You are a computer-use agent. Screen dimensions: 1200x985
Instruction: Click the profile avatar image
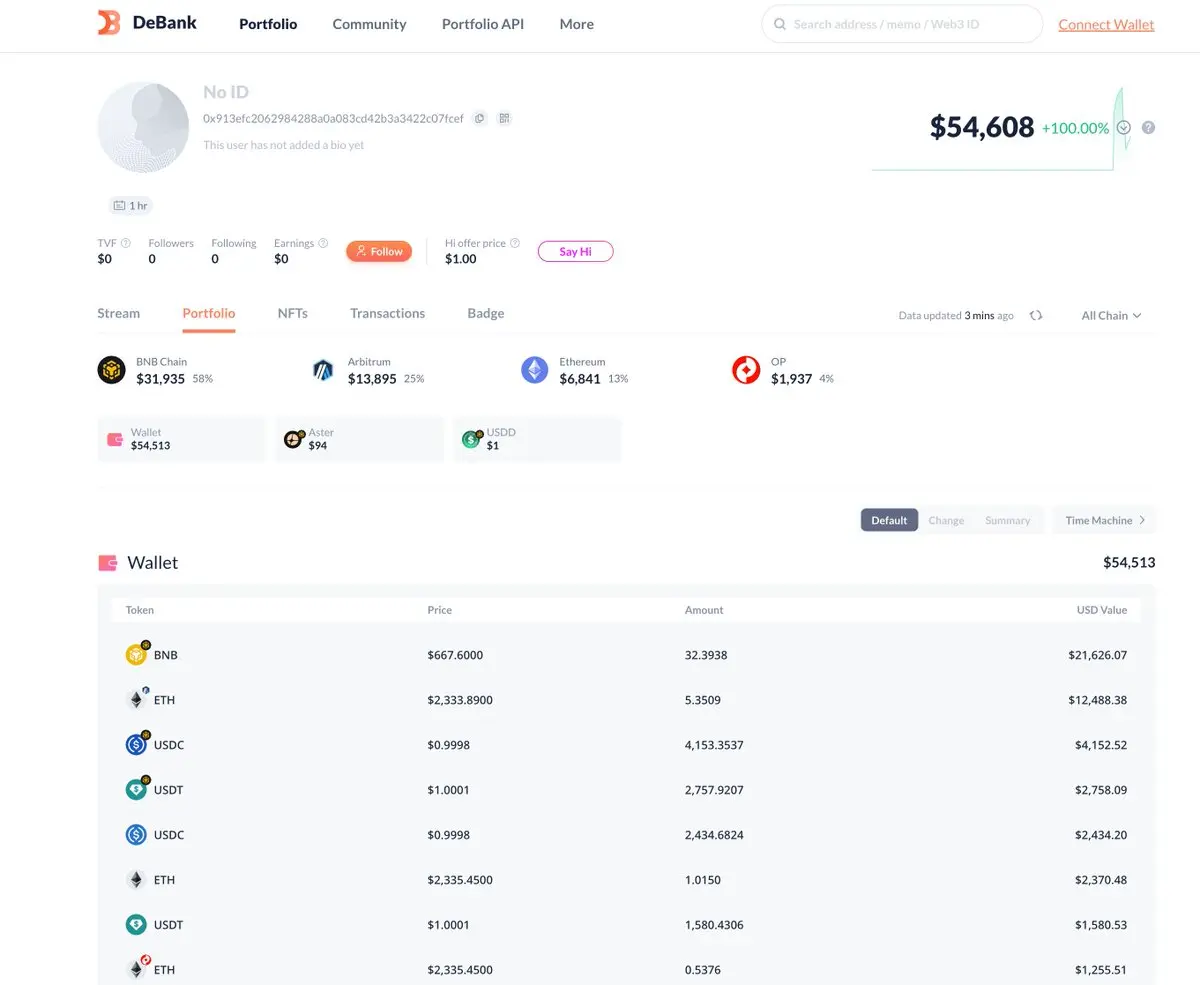(143, 127)
